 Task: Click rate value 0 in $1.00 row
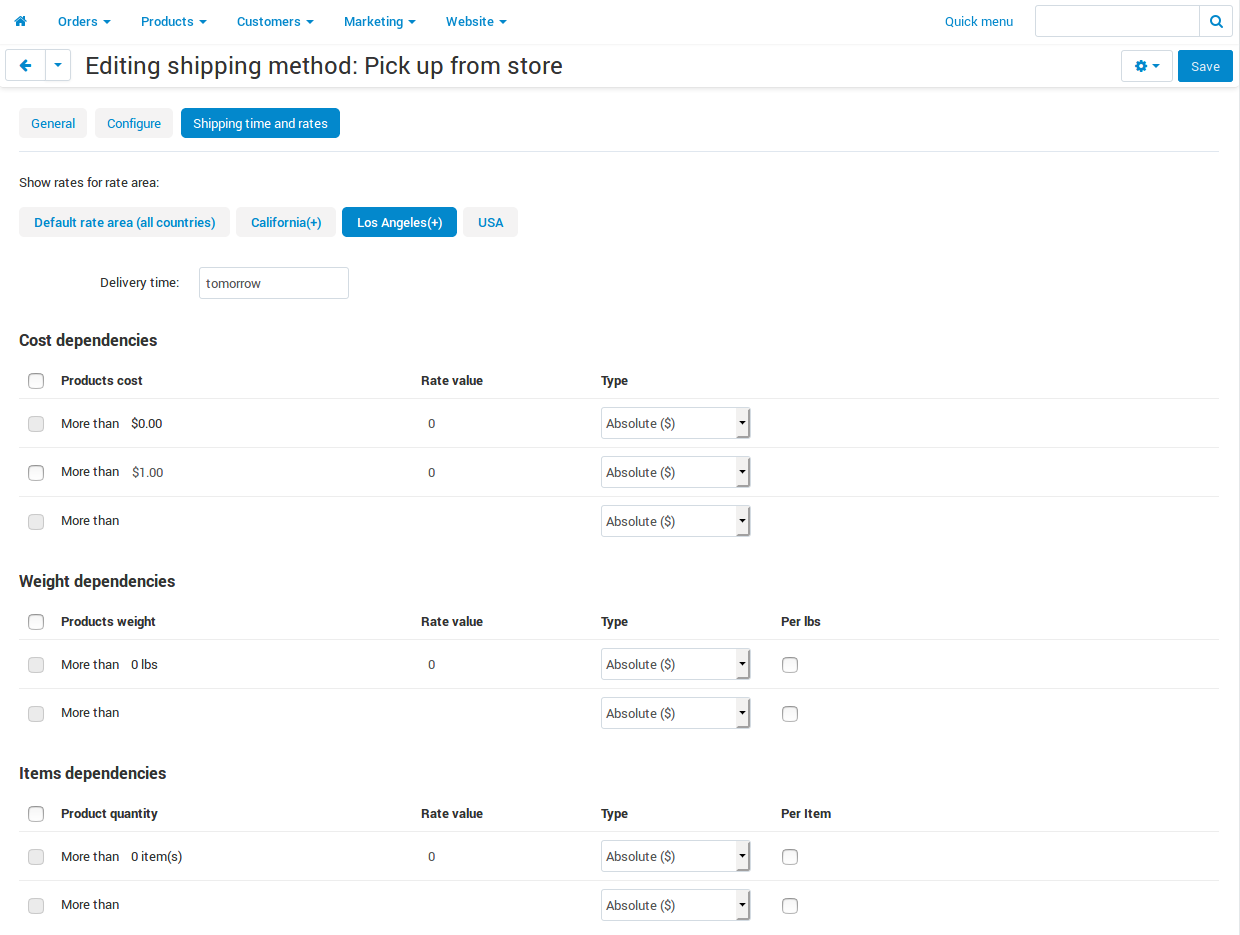432,473
